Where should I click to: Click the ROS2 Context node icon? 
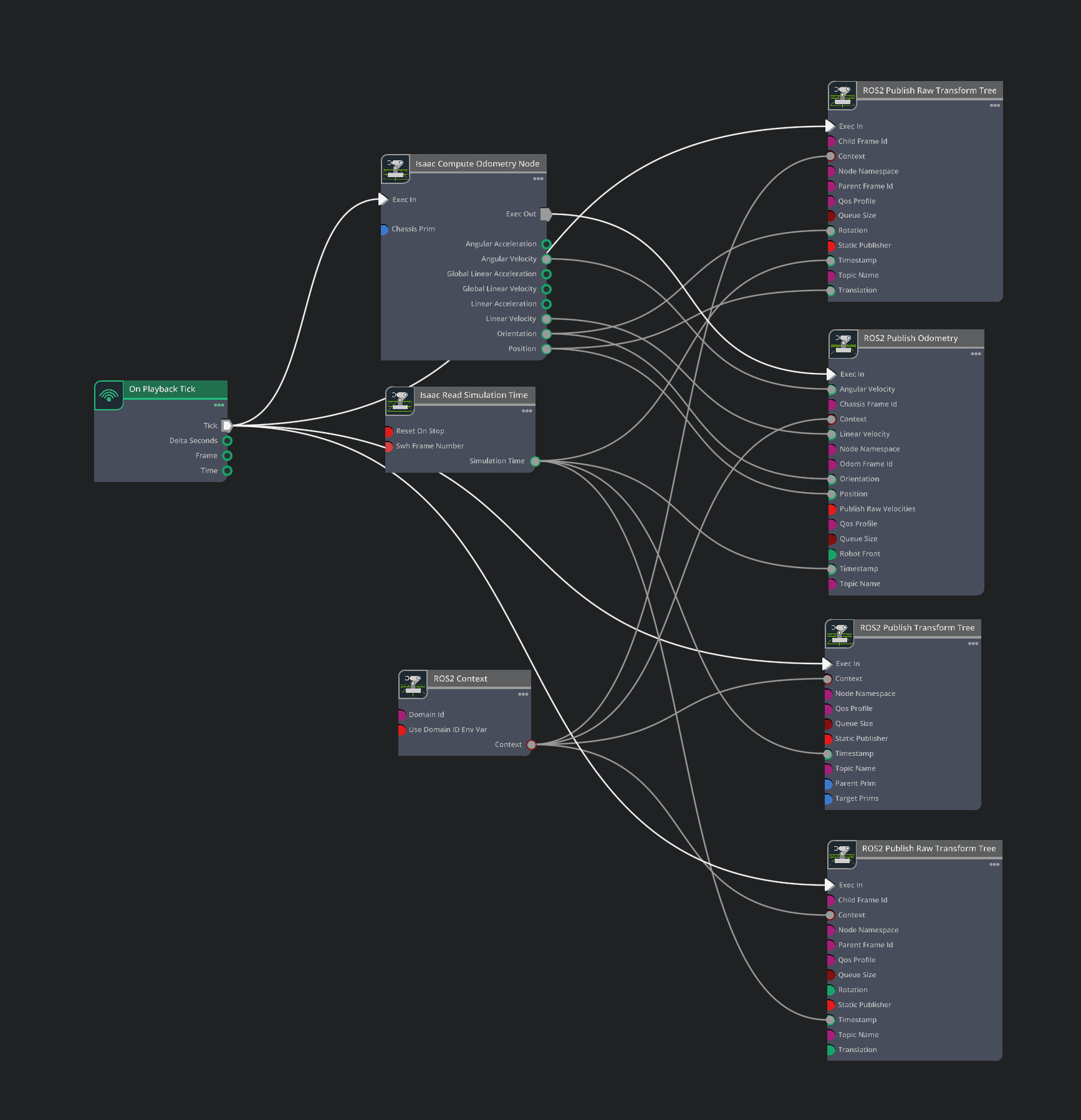pos(413,684)
